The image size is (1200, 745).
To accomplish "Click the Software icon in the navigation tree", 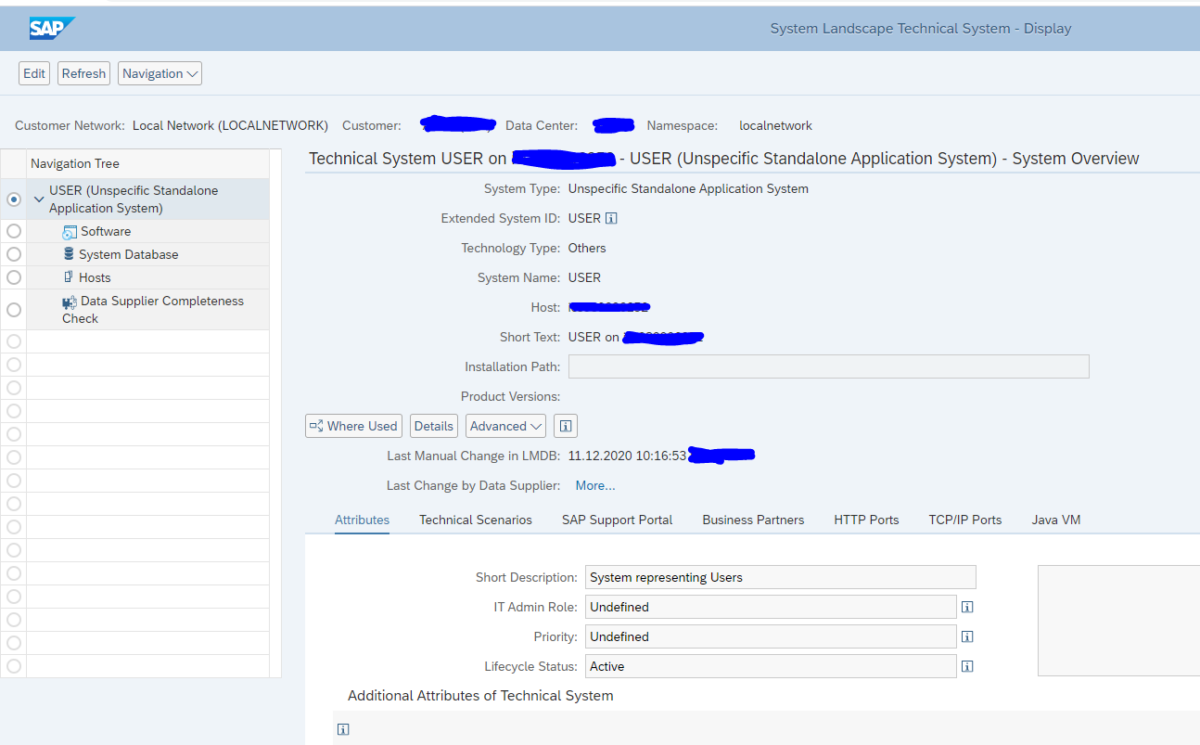I will [69, 230].
